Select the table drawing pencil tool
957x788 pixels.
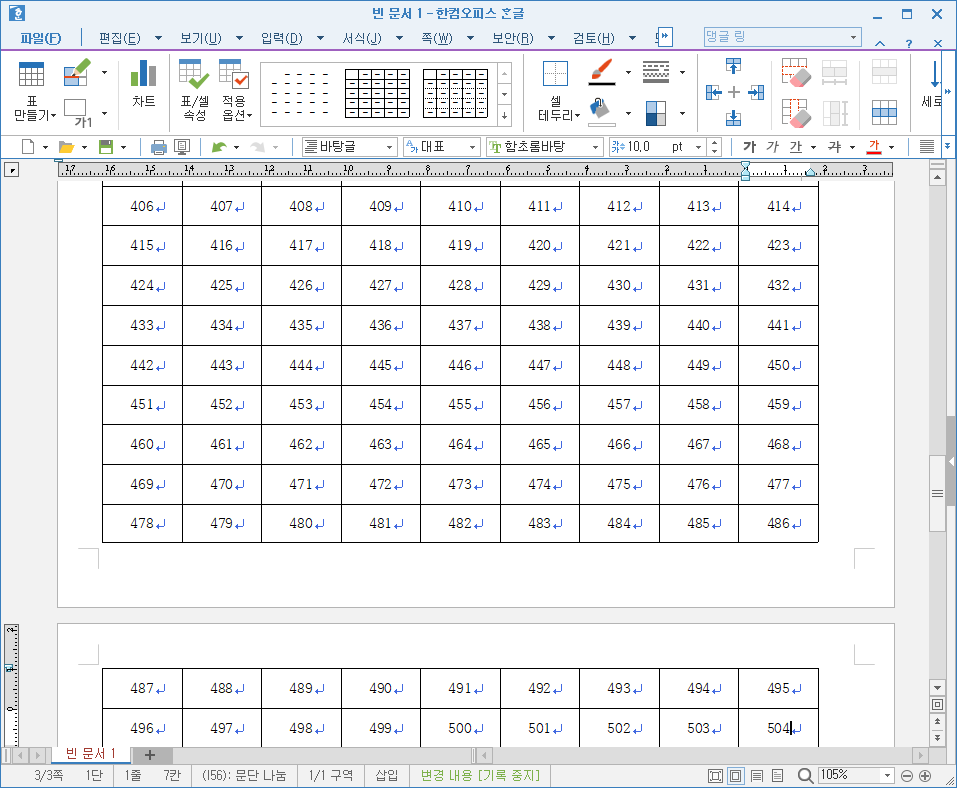[76, 73]
